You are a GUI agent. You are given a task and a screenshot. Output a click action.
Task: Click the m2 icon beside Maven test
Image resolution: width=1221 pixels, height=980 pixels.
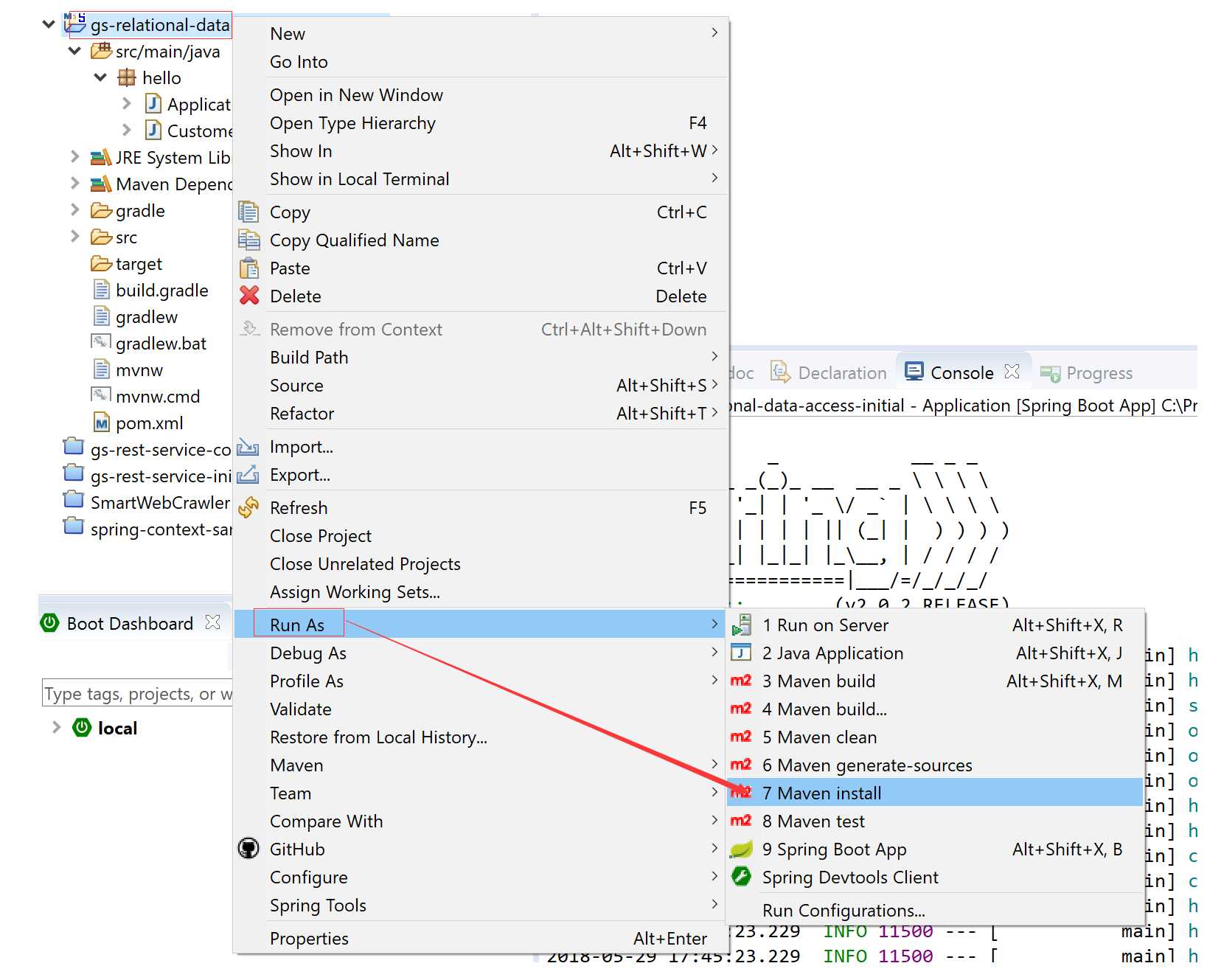pos(741,821)
